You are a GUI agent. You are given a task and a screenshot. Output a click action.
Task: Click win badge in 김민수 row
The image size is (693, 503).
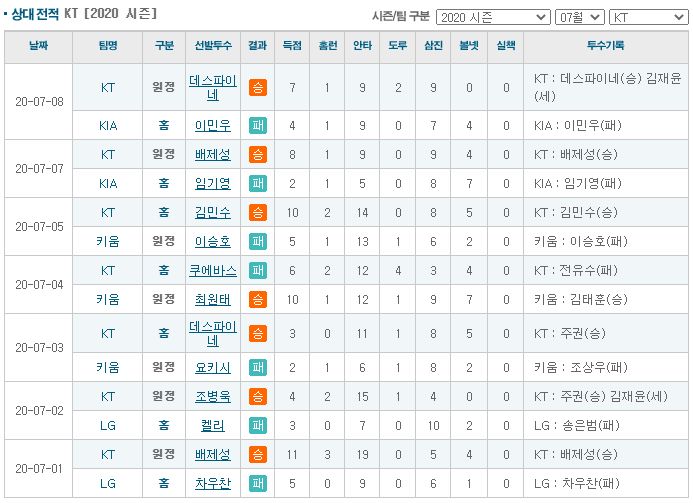(258, 213)
